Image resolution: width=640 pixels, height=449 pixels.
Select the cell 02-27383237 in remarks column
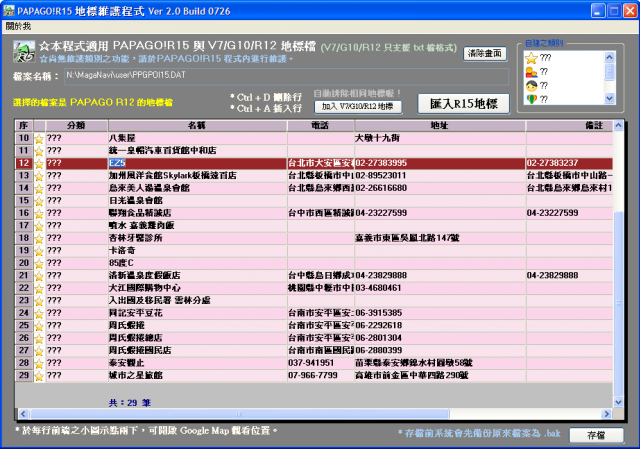(569, 163)
